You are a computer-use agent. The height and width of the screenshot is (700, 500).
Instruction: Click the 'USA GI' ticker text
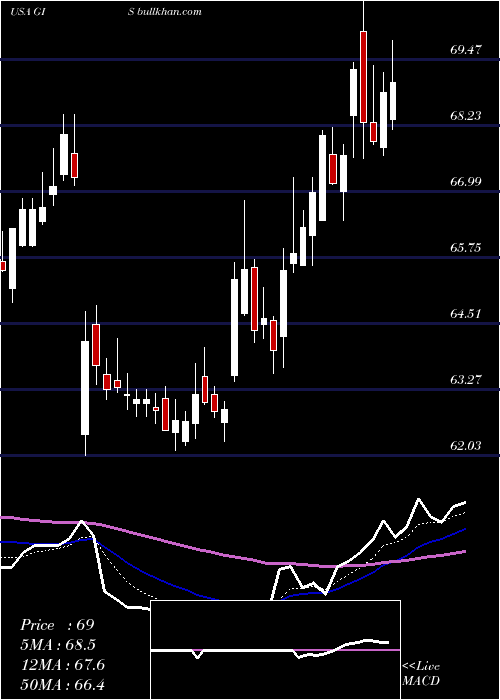(x=27, y=12)
